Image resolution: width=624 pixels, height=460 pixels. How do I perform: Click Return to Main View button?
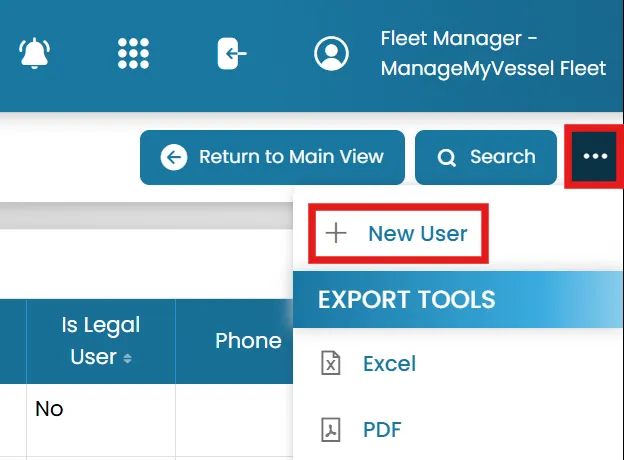pos(272,157)
